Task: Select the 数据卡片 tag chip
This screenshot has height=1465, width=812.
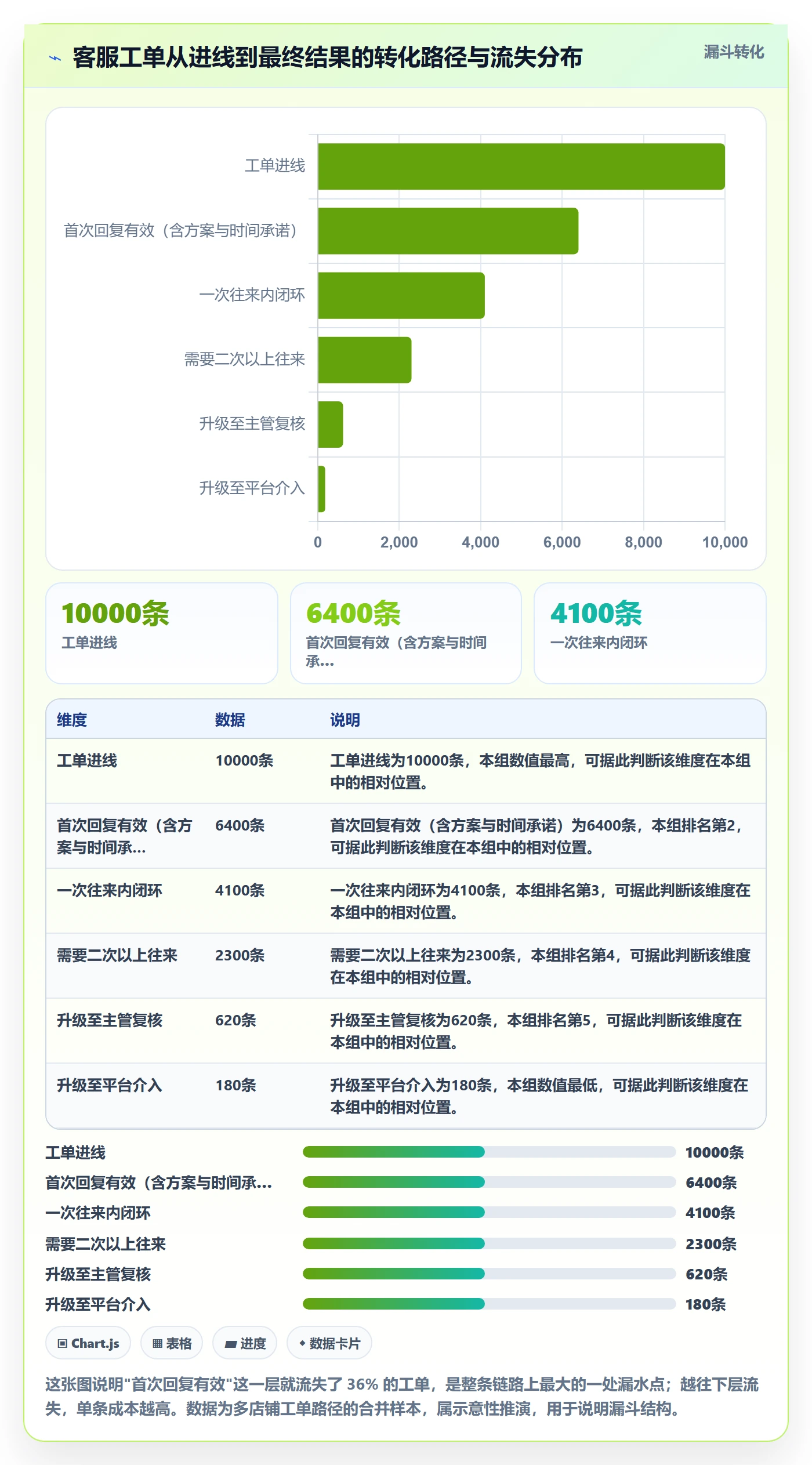Action: 329,1343
